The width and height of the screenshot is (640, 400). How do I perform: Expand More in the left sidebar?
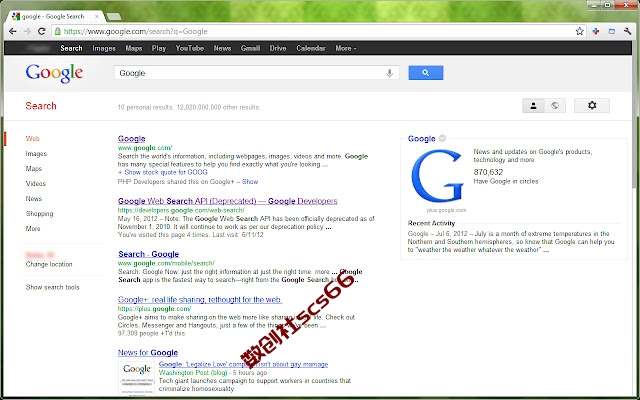pyautogui.click(x=33, y=229)
